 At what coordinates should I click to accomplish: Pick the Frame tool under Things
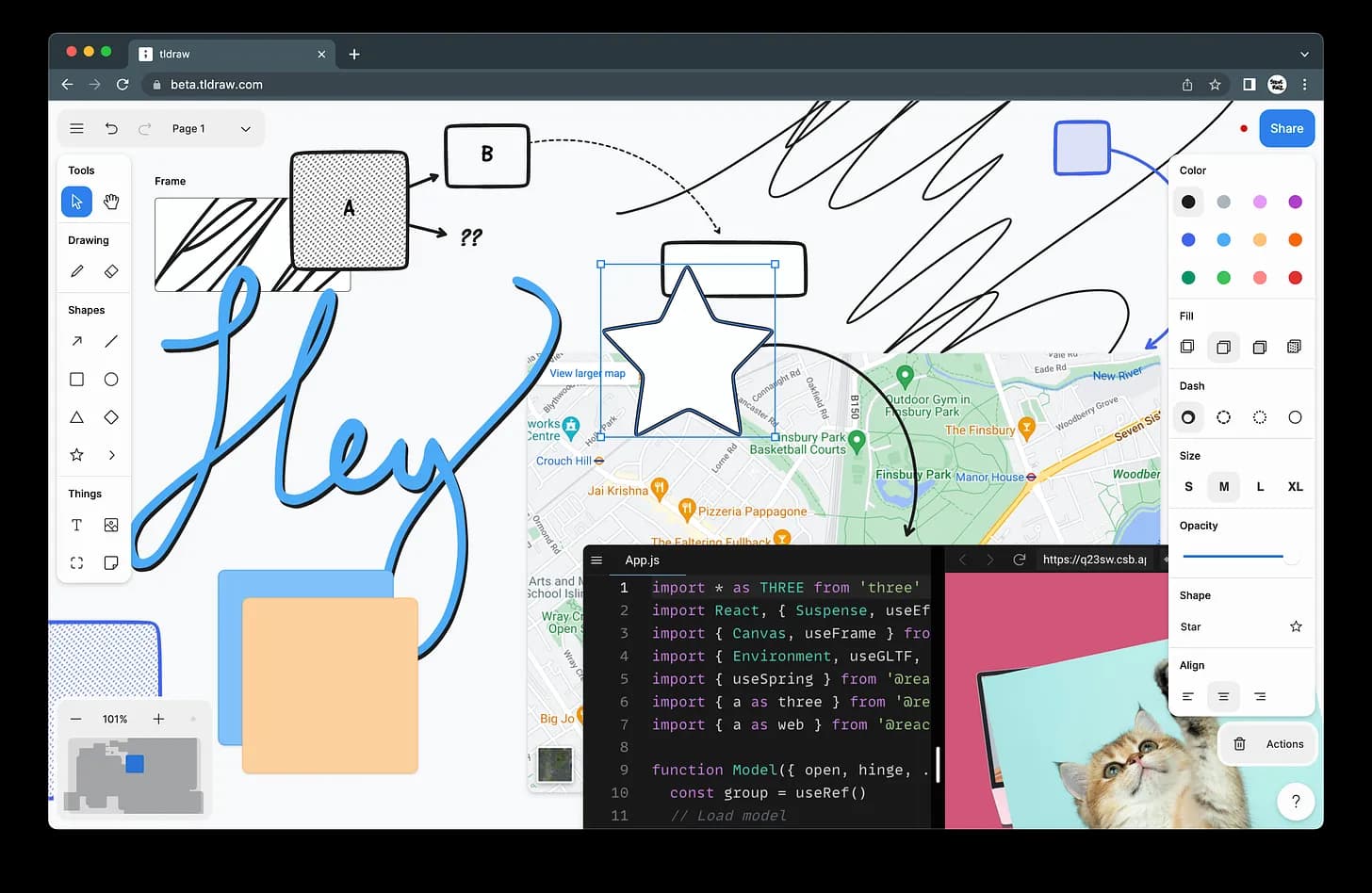pyautogui.click(x=77, y=562)
